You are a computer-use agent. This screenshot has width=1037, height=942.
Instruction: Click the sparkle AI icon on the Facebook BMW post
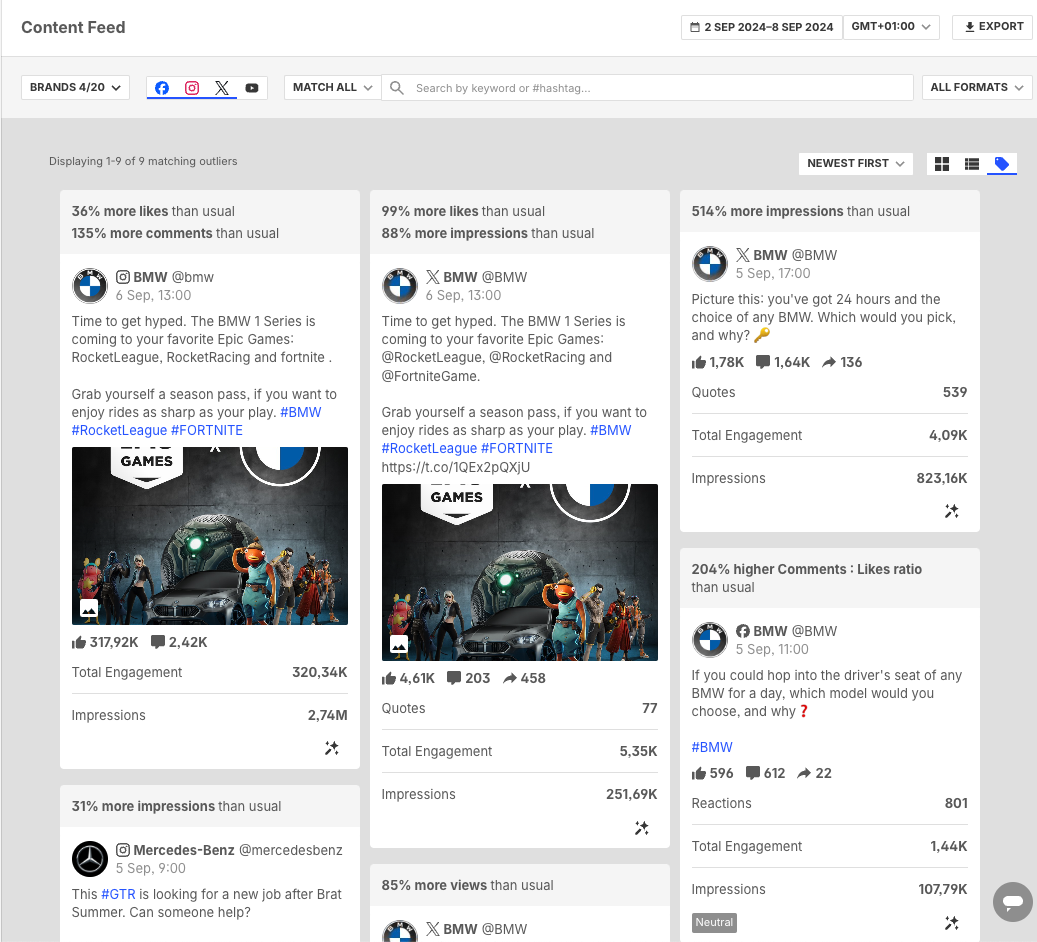pos(952,923)
